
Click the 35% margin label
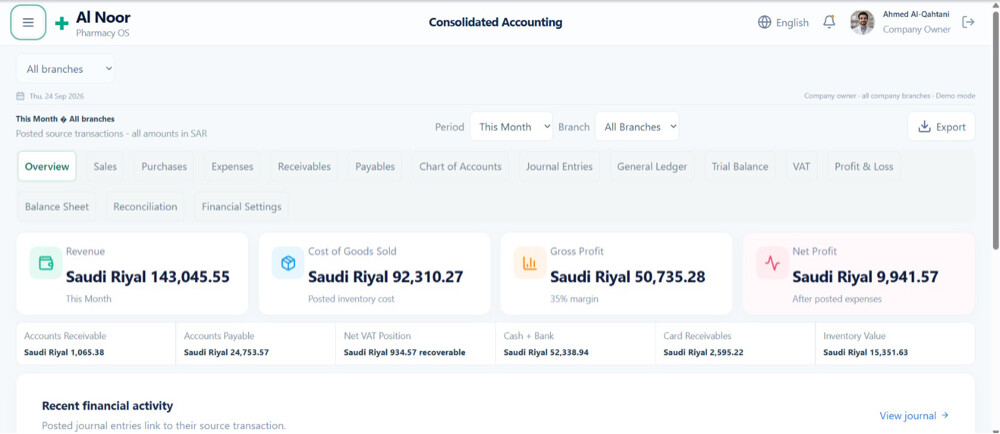(x=575, y=299)
